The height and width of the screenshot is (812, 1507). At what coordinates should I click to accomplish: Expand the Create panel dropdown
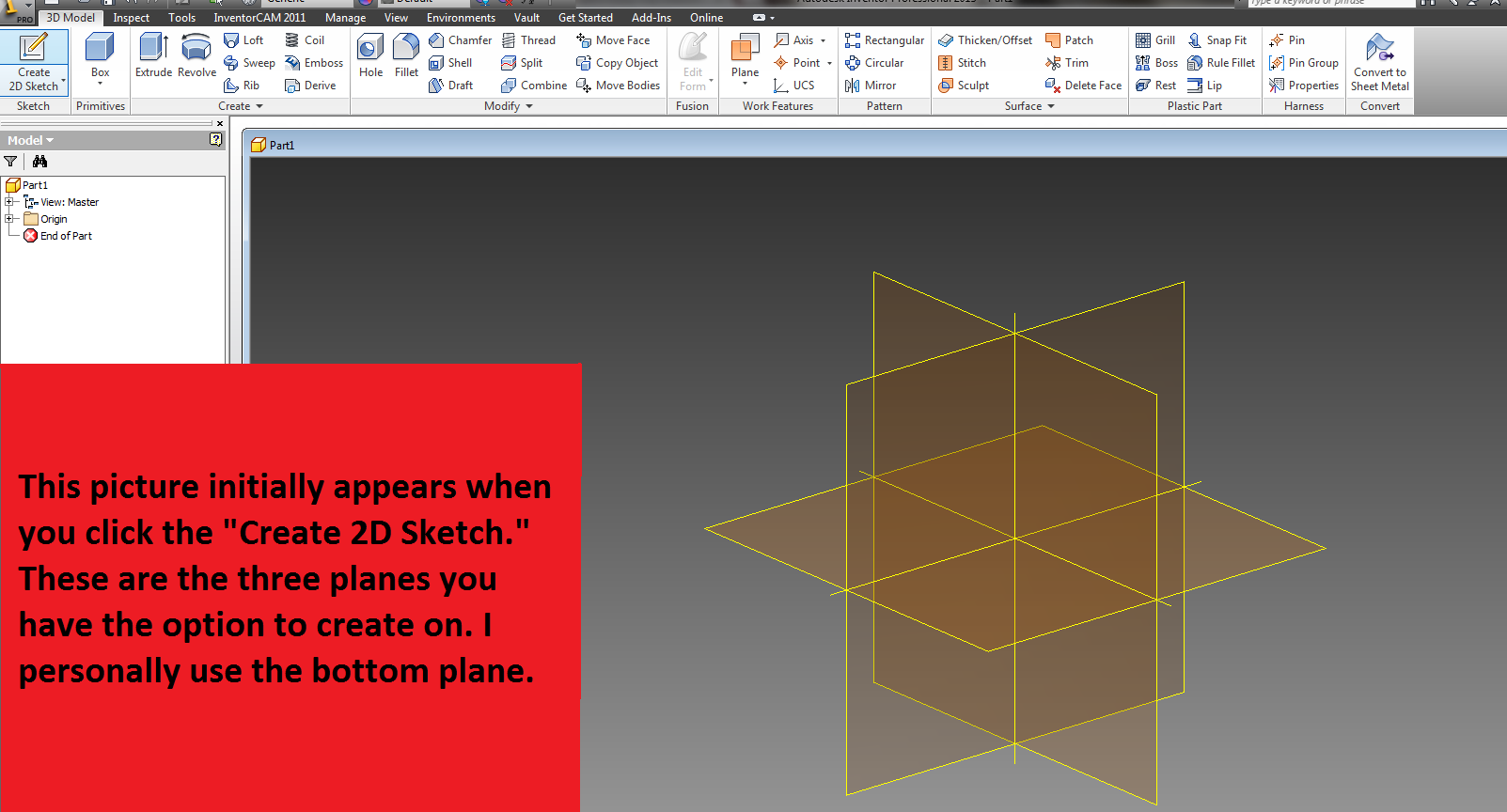pyautogui.click(x=241, y=106)
